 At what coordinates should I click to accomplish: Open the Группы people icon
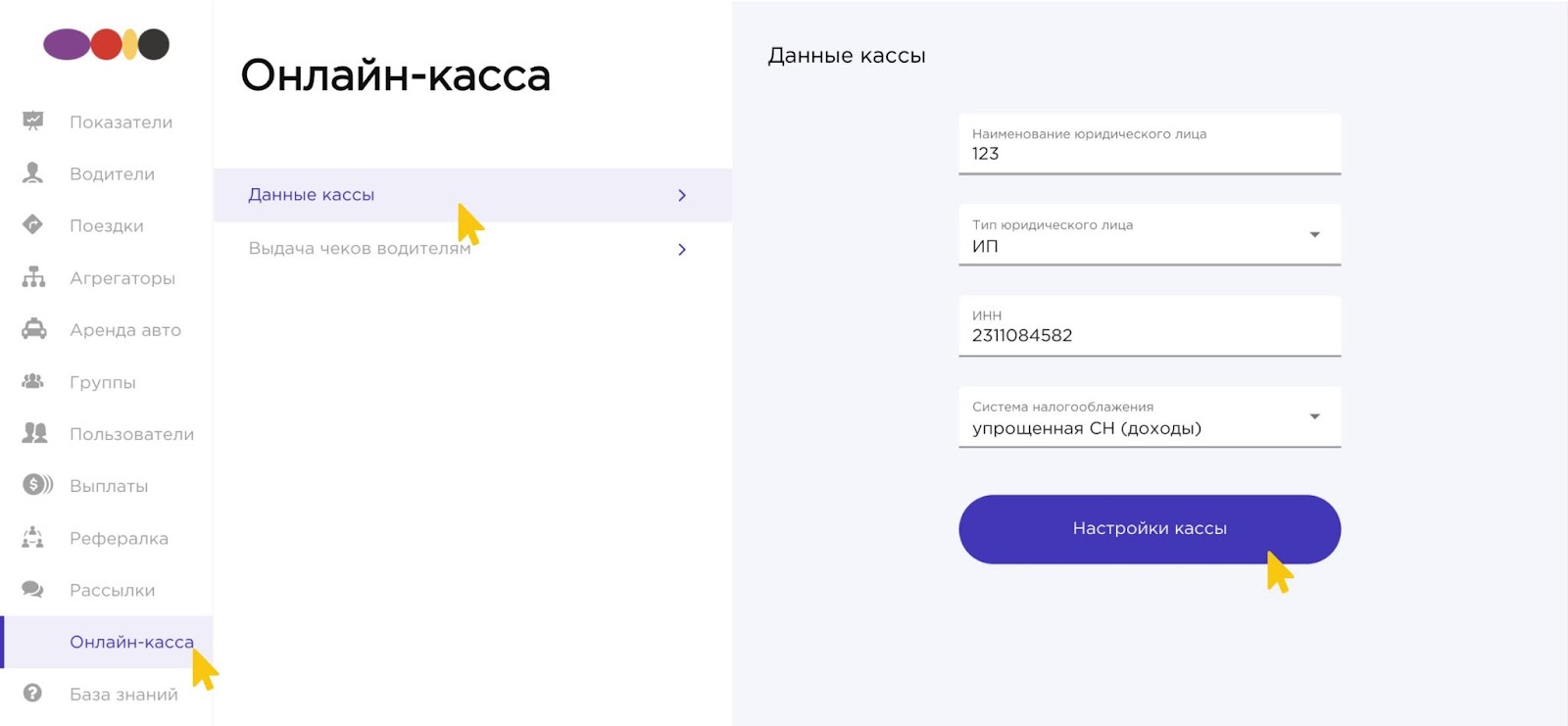[33, 381]
